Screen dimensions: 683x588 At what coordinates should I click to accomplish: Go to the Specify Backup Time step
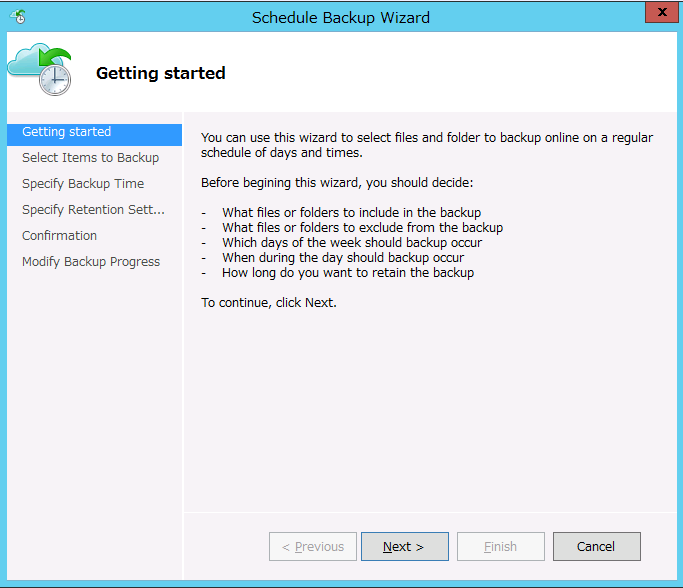point(83,184)
